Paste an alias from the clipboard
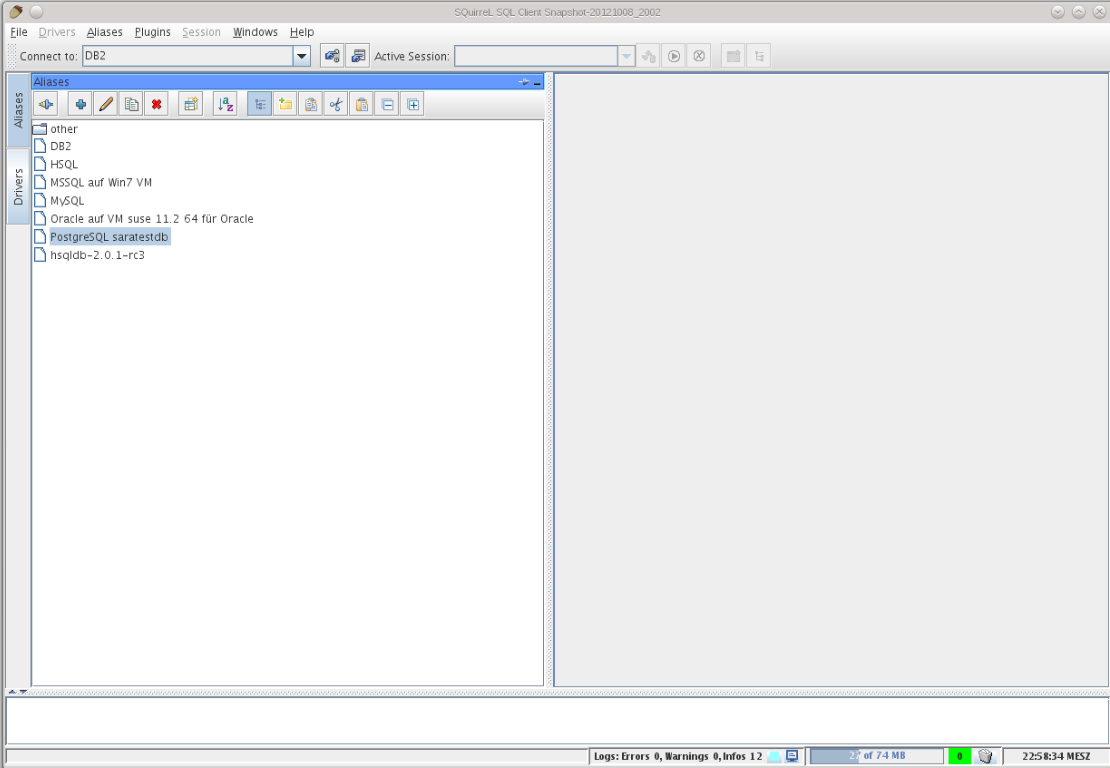 coord(360,103)
